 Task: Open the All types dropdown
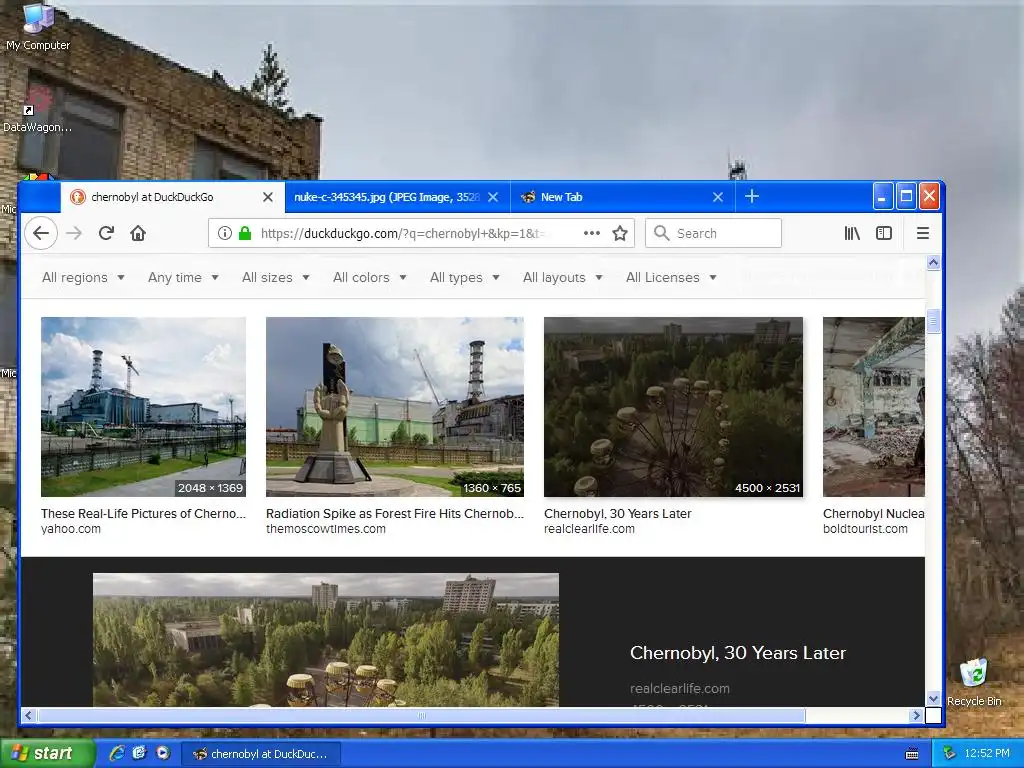(464, 278)
